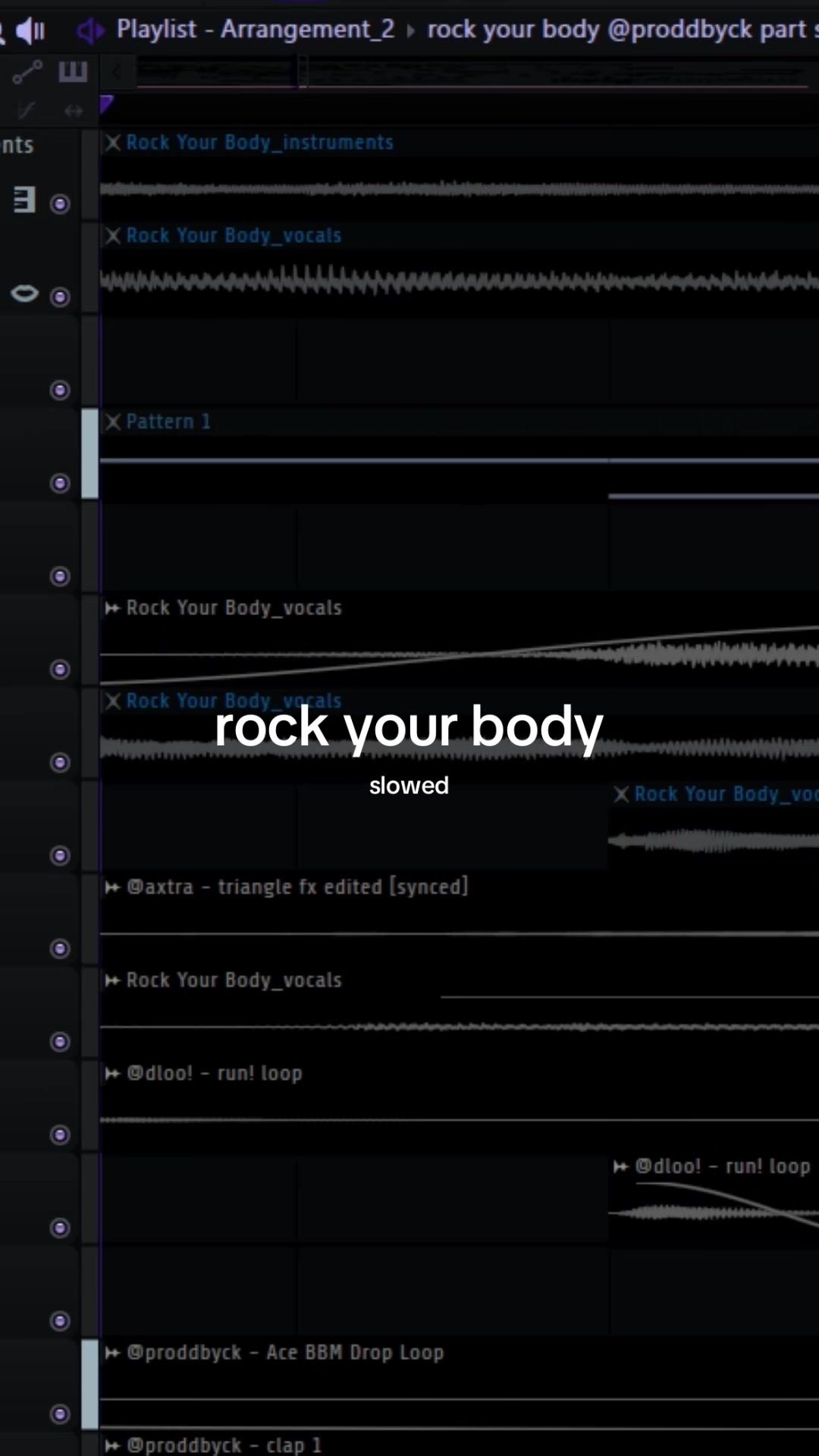
Task: Click the playback start marker on the timeline
Action: pos(106,104)
